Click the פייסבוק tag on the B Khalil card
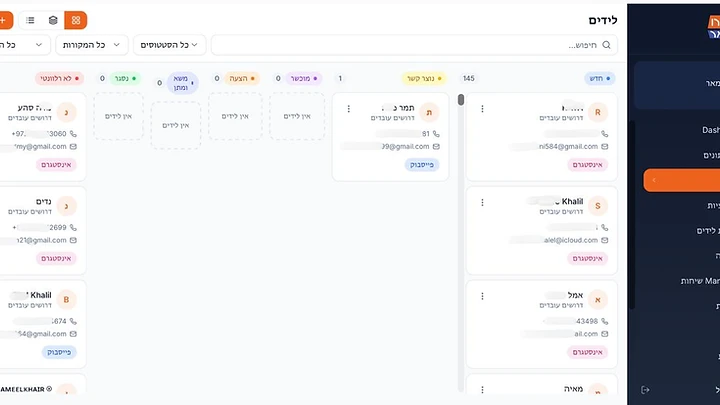 pos(59,352)
